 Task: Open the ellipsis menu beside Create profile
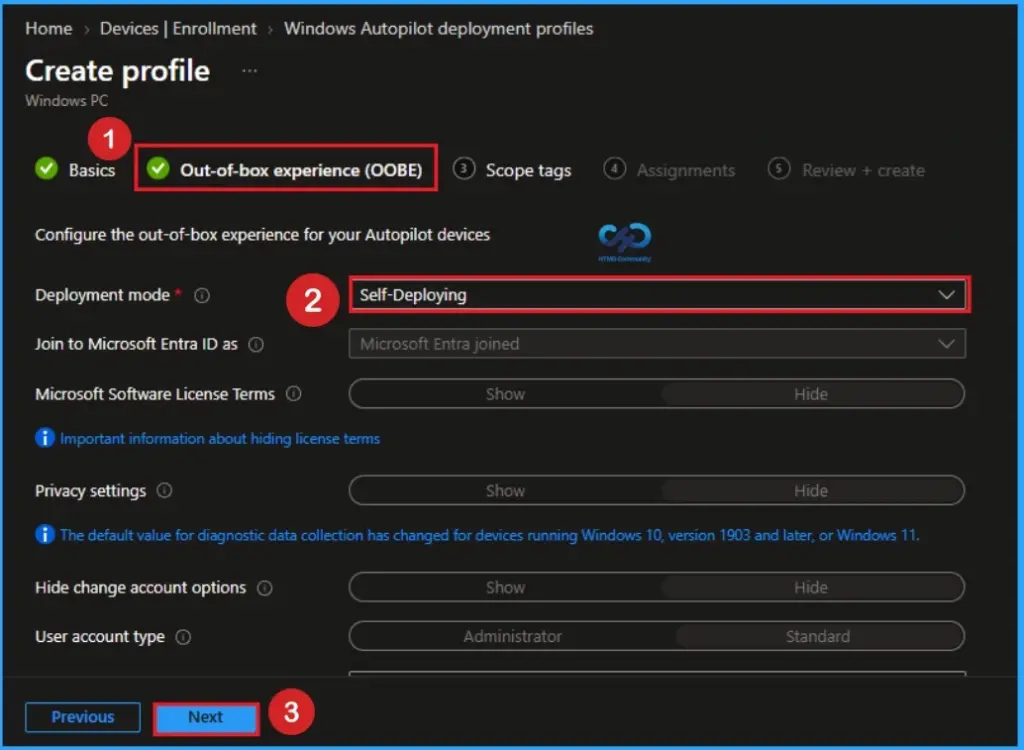(x=249, y=71)
